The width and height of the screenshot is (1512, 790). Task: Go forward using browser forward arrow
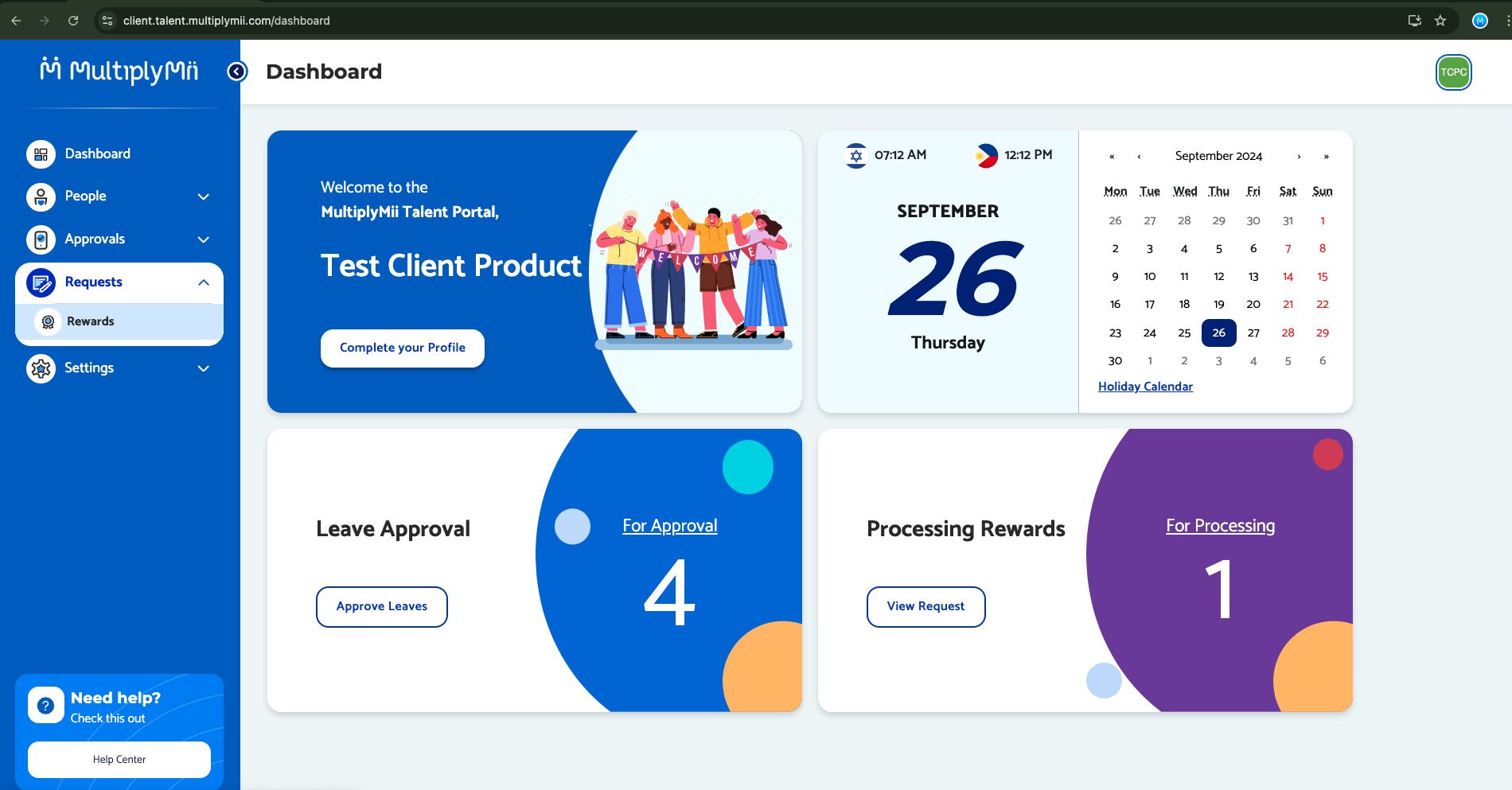click(45, 21)
